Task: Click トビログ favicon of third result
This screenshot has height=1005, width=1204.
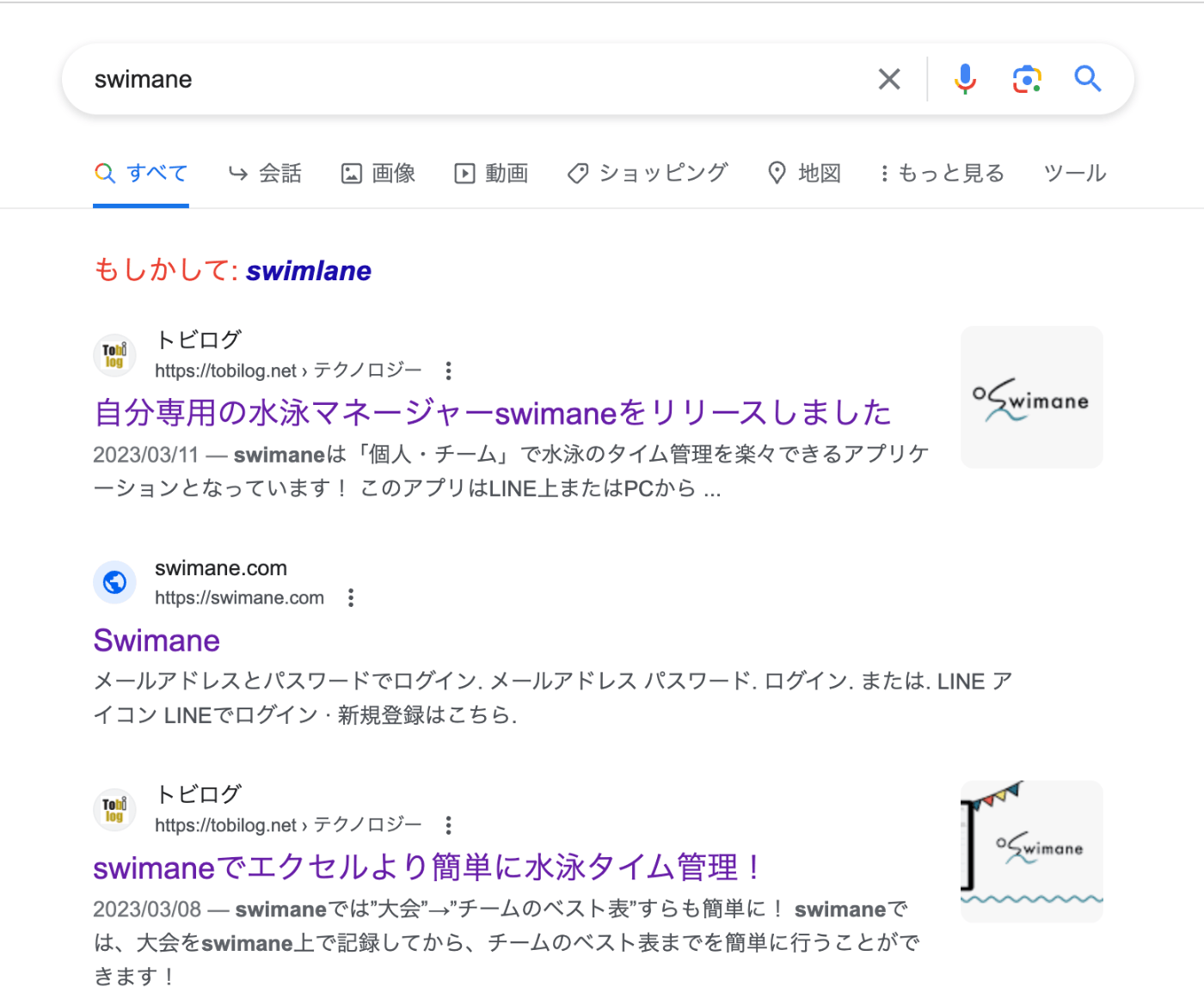Action: [114, 810]
